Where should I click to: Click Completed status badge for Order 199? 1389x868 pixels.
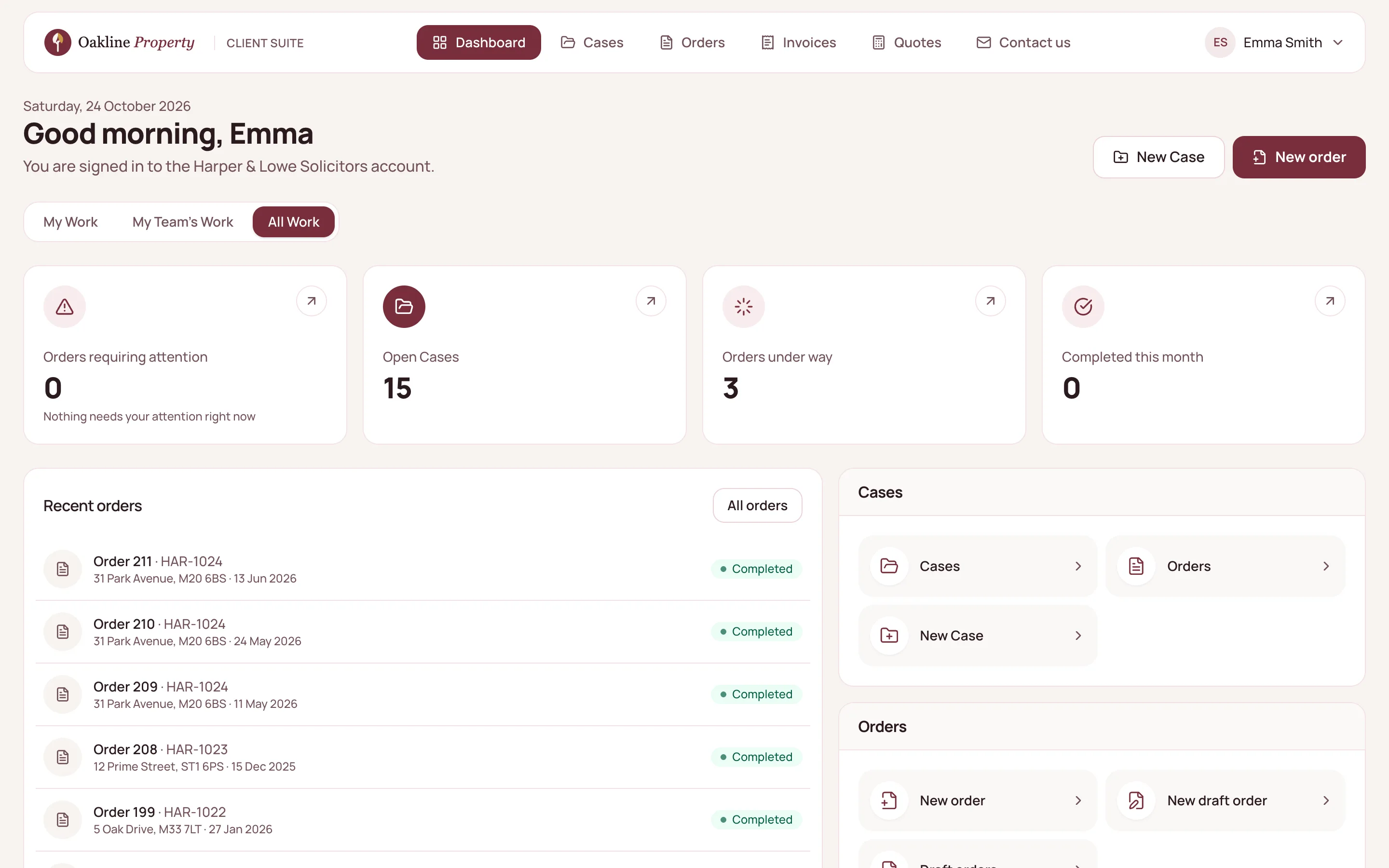click(756, 819)
